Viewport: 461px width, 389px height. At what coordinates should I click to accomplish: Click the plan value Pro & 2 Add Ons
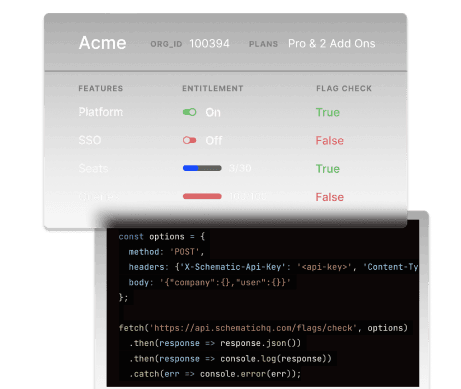click(x=332, y=44)
